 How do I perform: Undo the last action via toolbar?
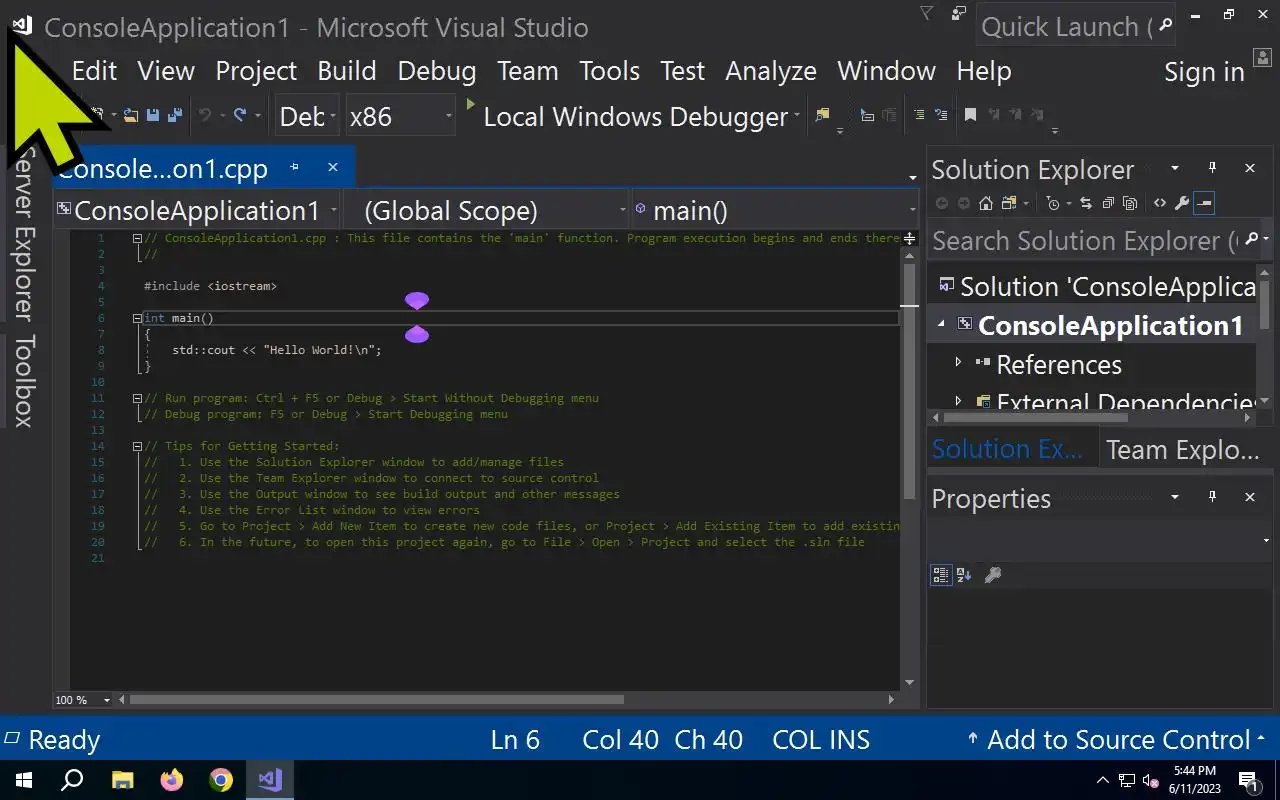coord(204,116)
